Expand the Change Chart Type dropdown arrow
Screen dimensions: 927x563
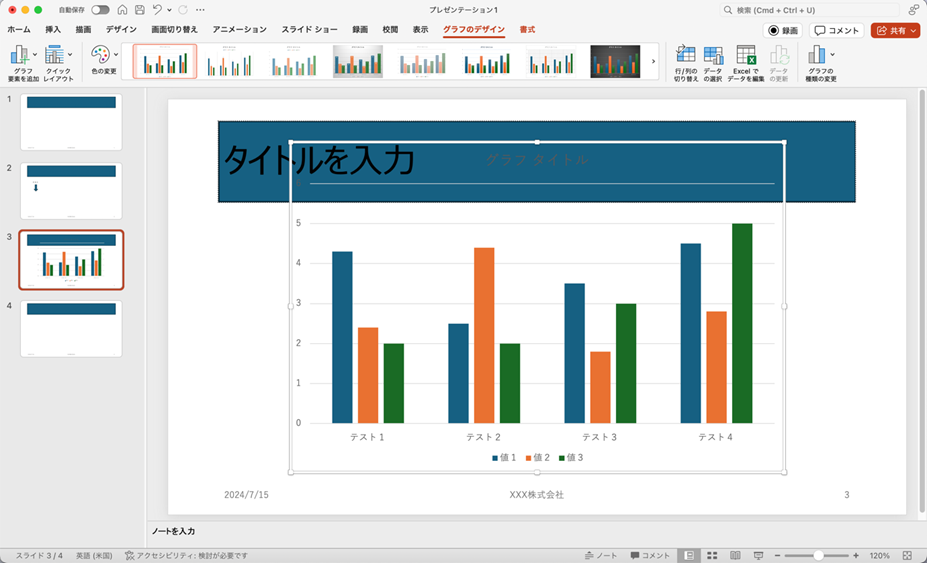pos(832,54)
